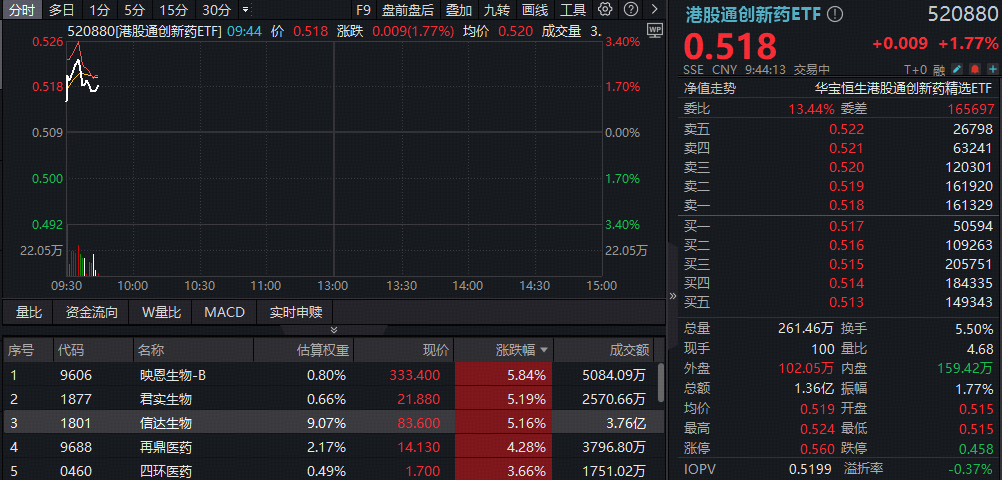The image size is (1002, 480).
Task: Click the 总量 value 261.46万
Action: point(806,329)
